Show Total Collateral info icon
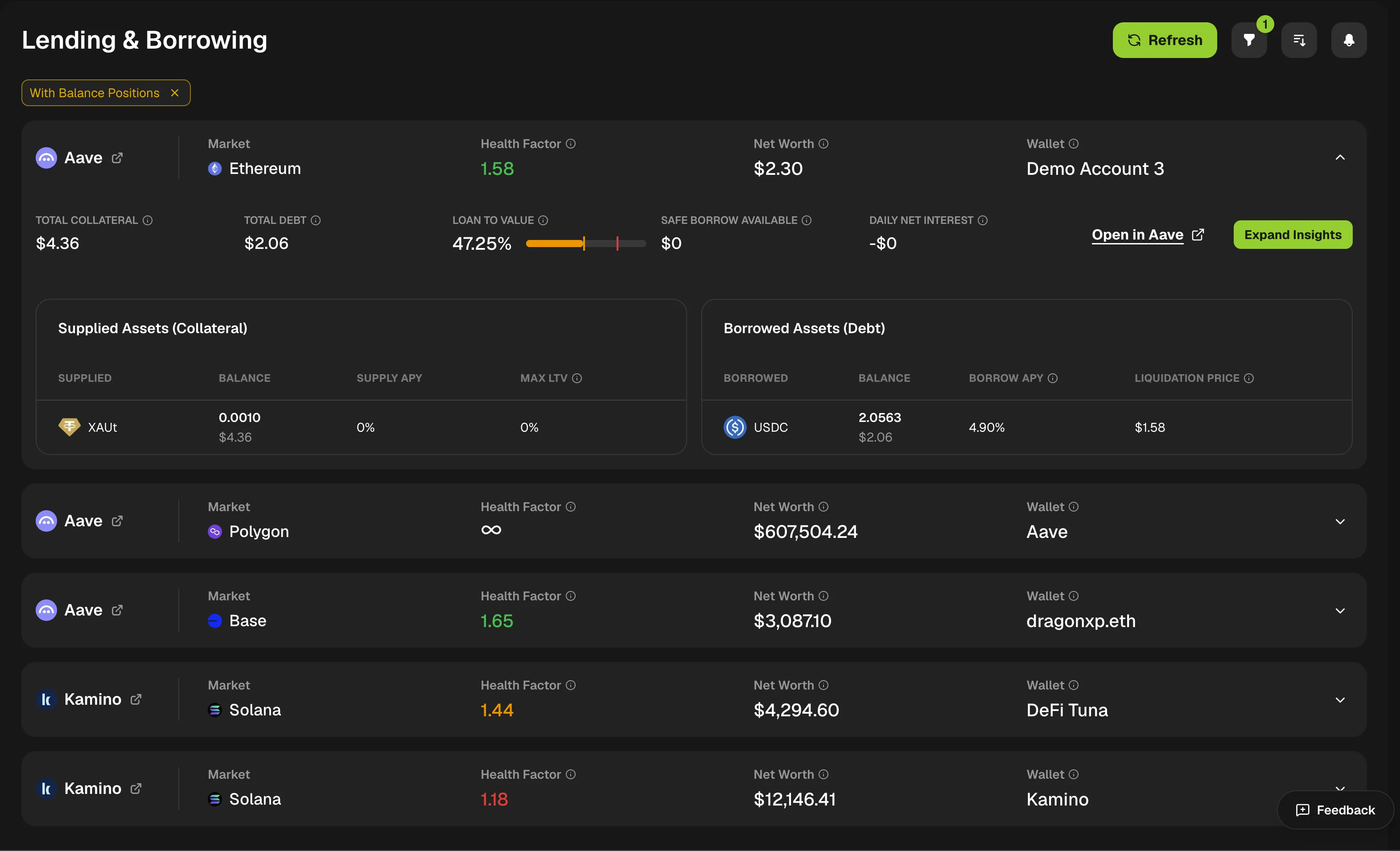Image resolution: width=1400 pixels, height=851 pixels. pos(148,220)
